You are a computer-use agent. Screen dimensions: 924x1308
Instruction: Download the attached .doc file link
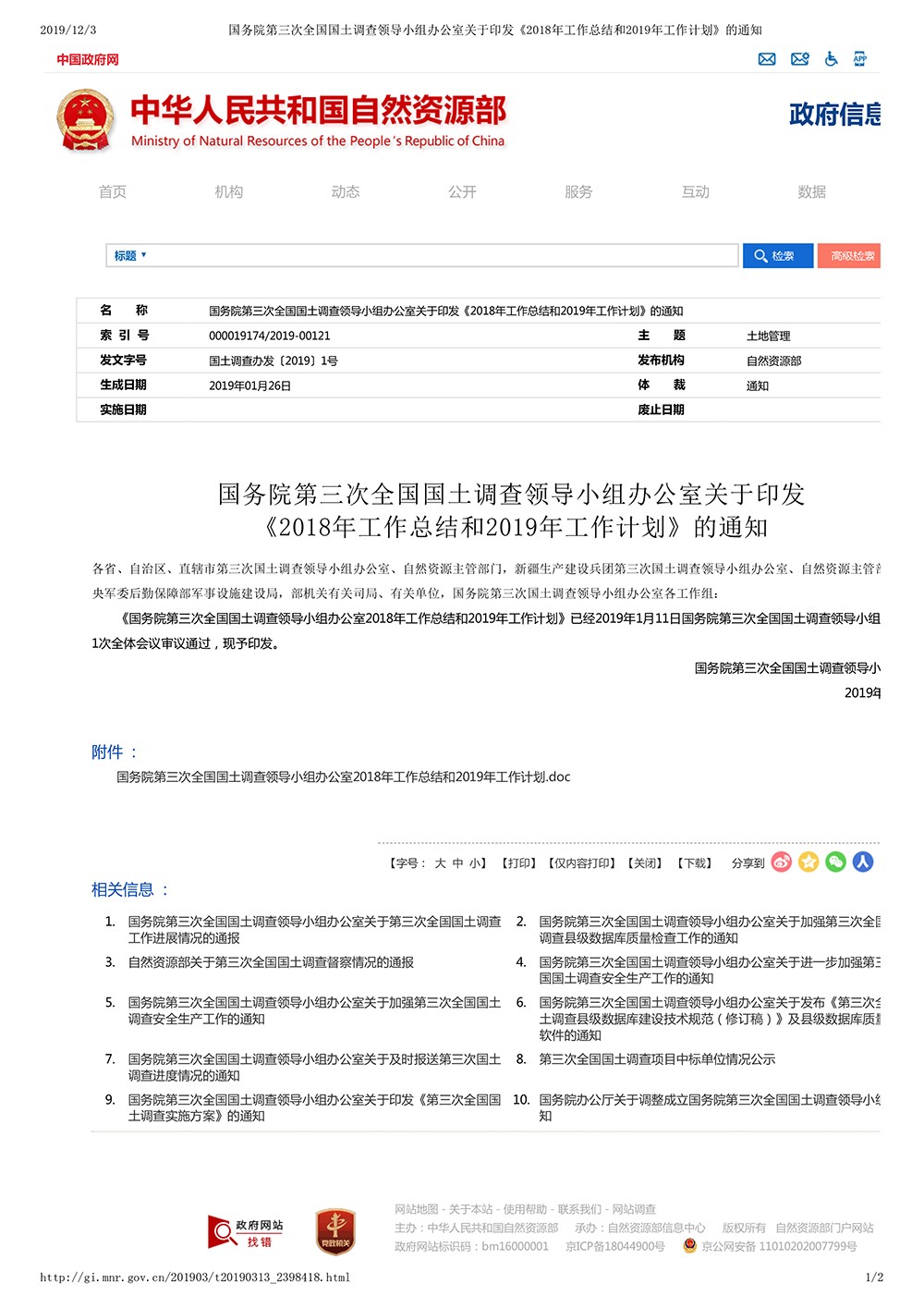[x=344, y=776]
